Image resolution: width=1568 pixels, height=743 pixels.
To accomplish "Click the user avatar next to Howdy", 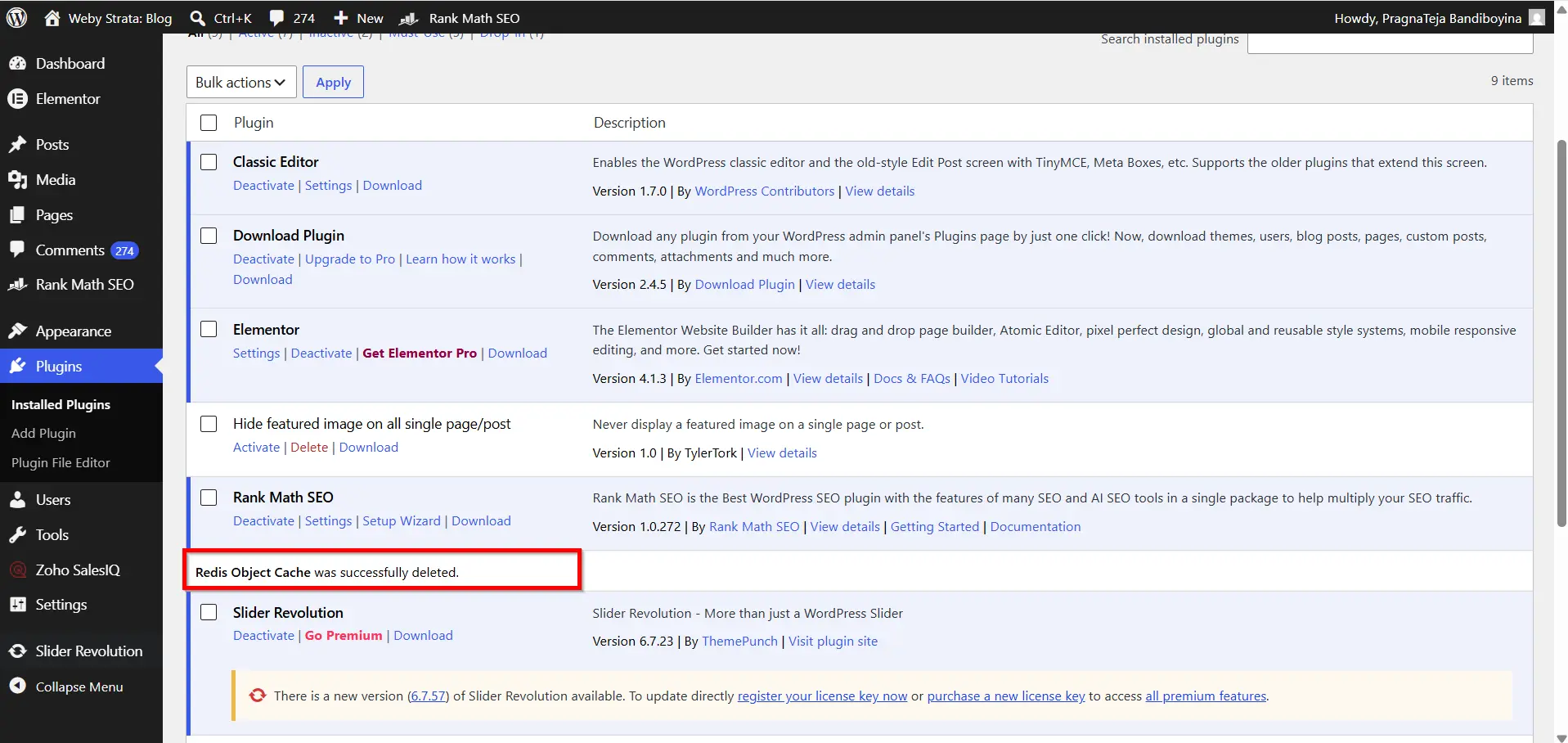I will (1537, 17).
